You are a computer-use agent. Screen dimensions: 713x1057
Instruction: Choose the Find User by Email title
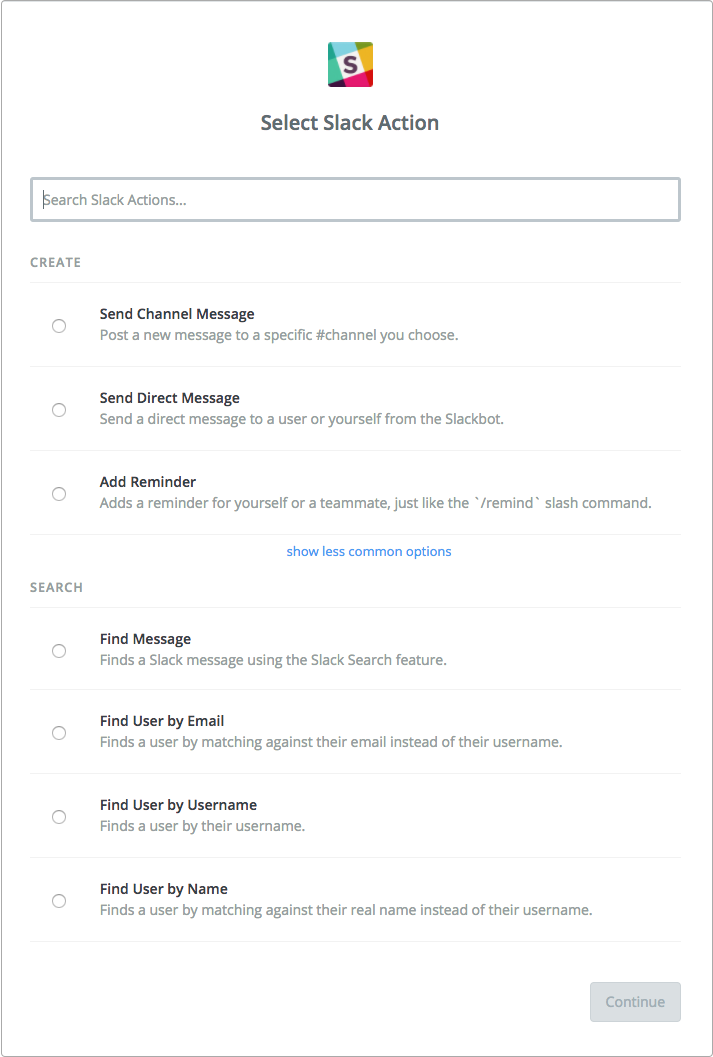[x=162, y=721]
